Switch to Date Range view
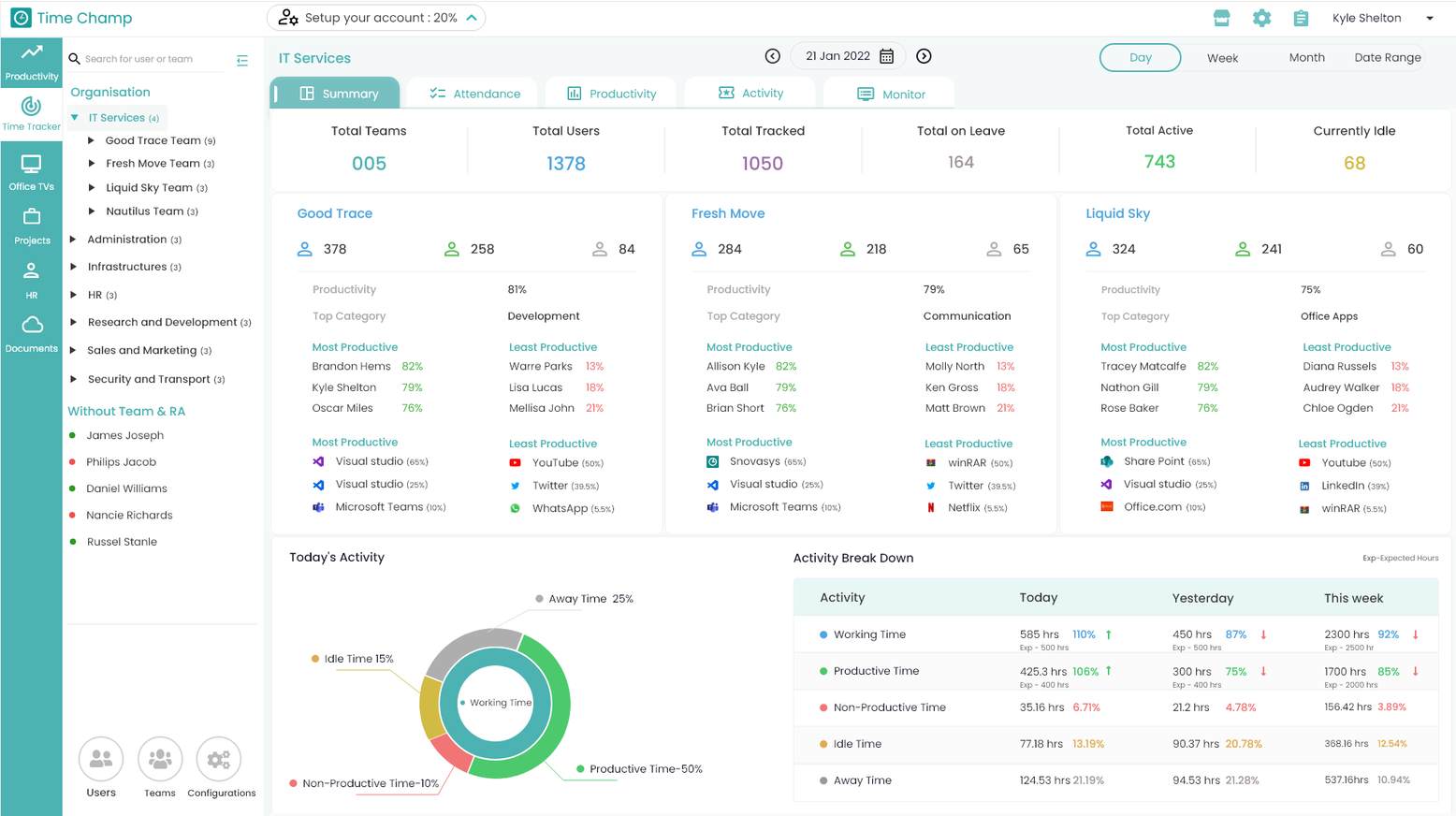Screen dimensions: 1456x816 click(1388, 57)
